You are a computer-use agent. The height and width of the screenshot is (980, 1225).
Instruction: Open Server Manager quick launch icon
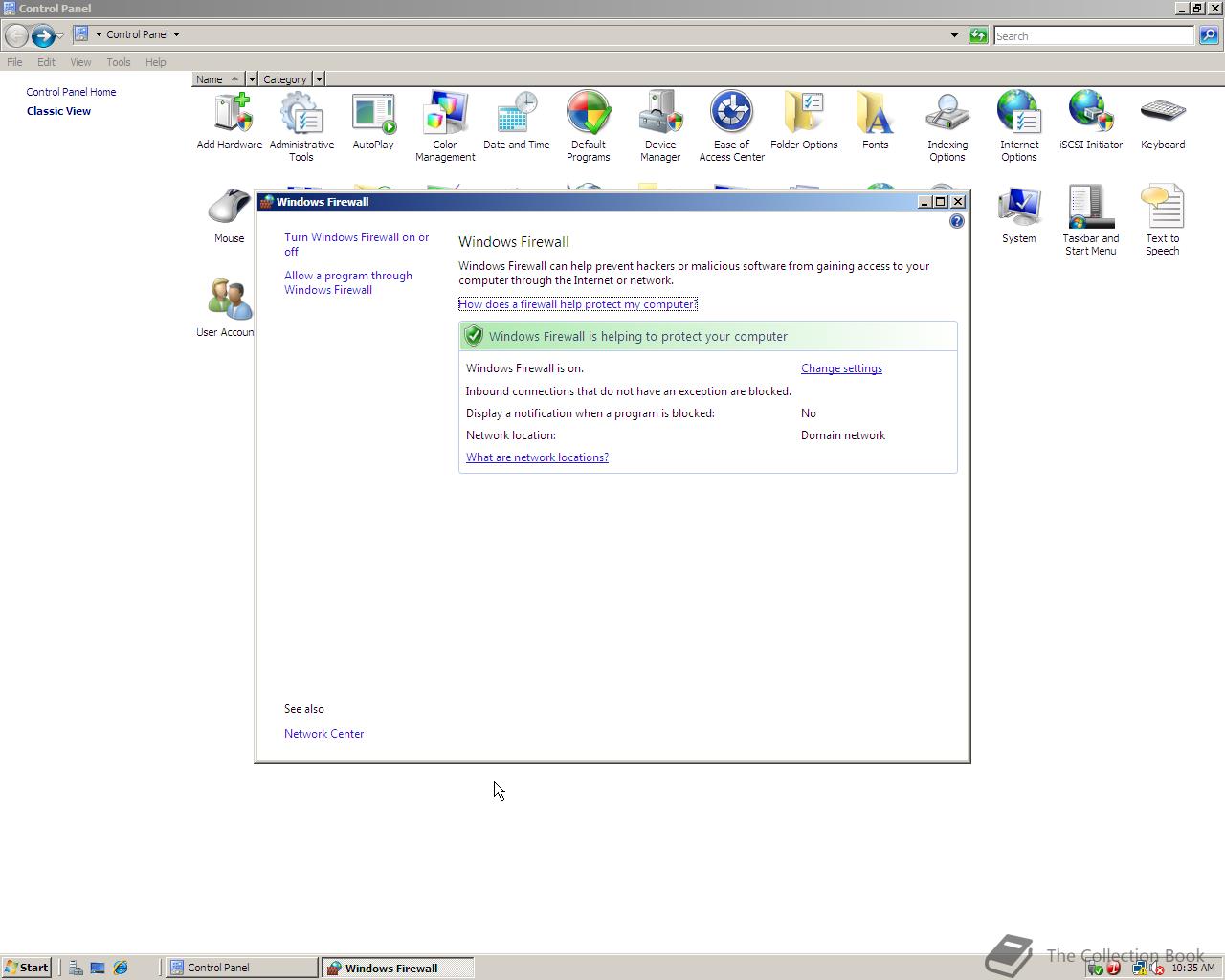pos(76,968)
